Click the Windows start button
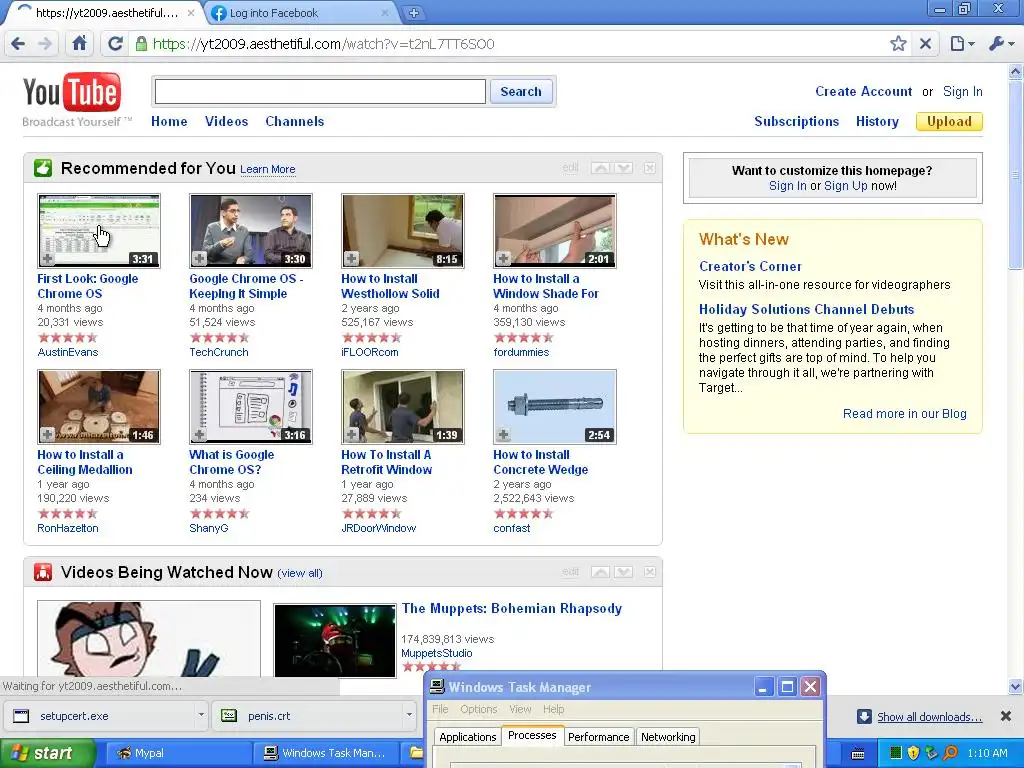 point(47,753)
